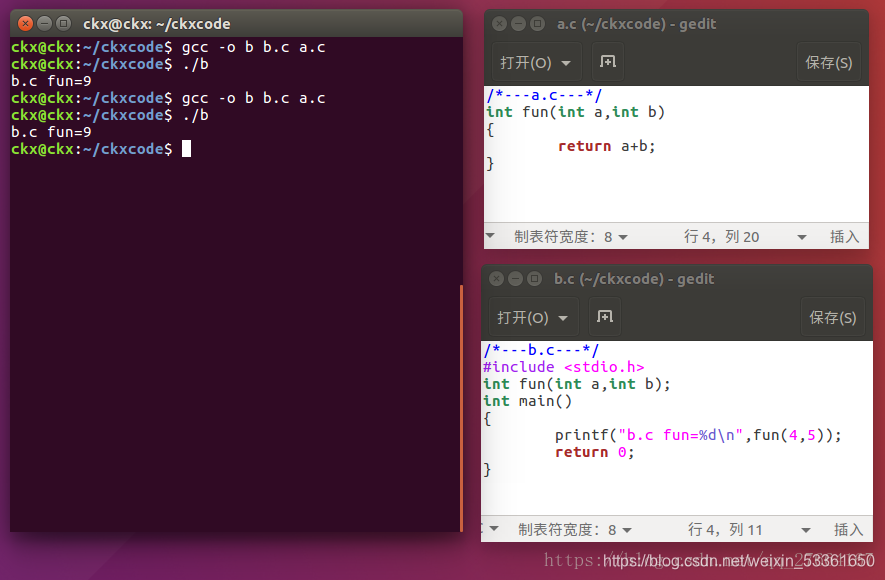Open tab width 制表符宽度 dropdown in a.c gedit
The height and width of the screenshot is (580, 885).
[x=571, y=236]
